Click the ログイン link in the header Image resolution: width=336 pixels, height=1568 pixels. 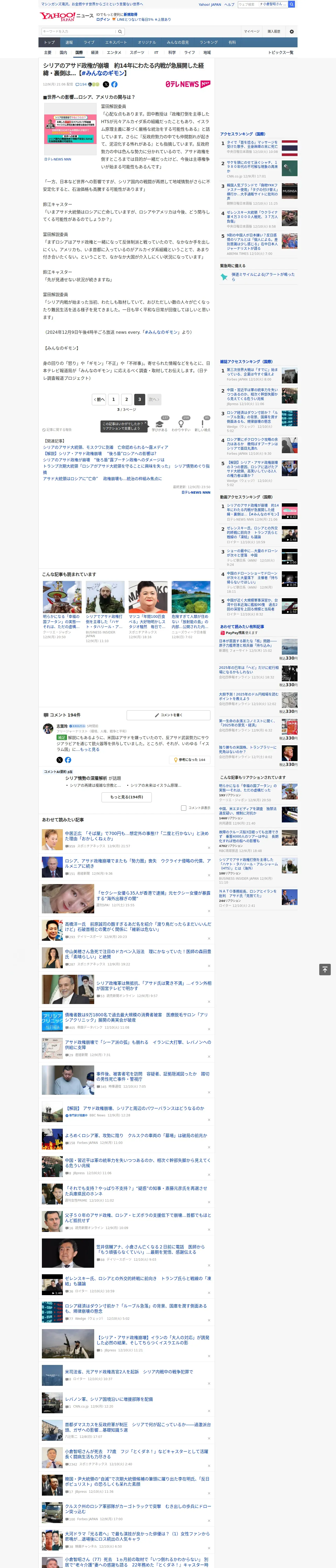point(103,20)
